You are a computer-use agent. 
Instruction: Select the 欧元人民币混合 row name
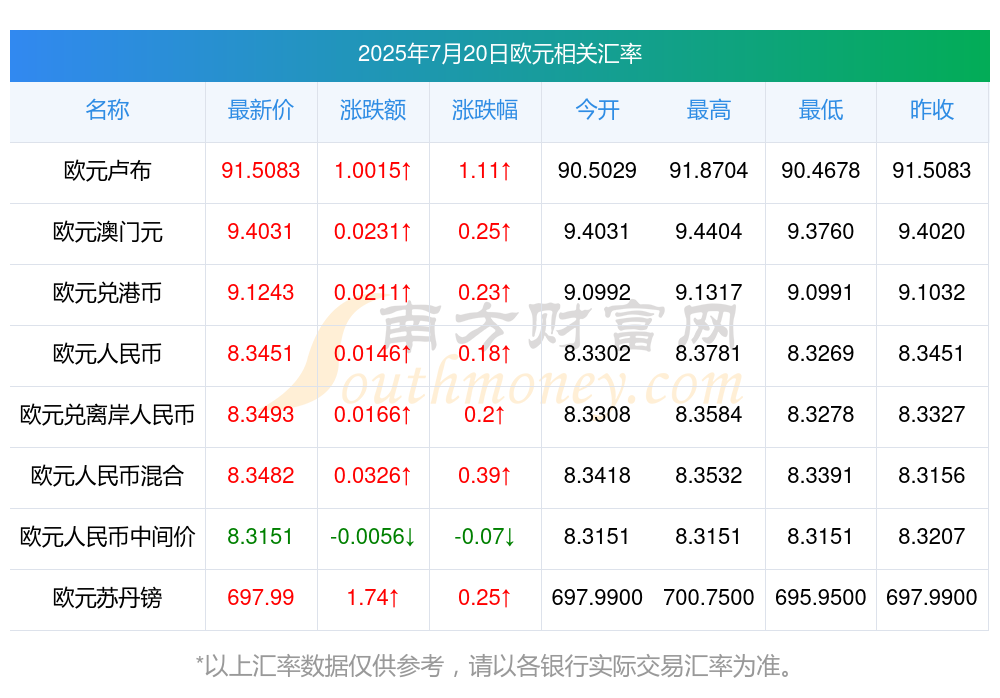[107, 476]
